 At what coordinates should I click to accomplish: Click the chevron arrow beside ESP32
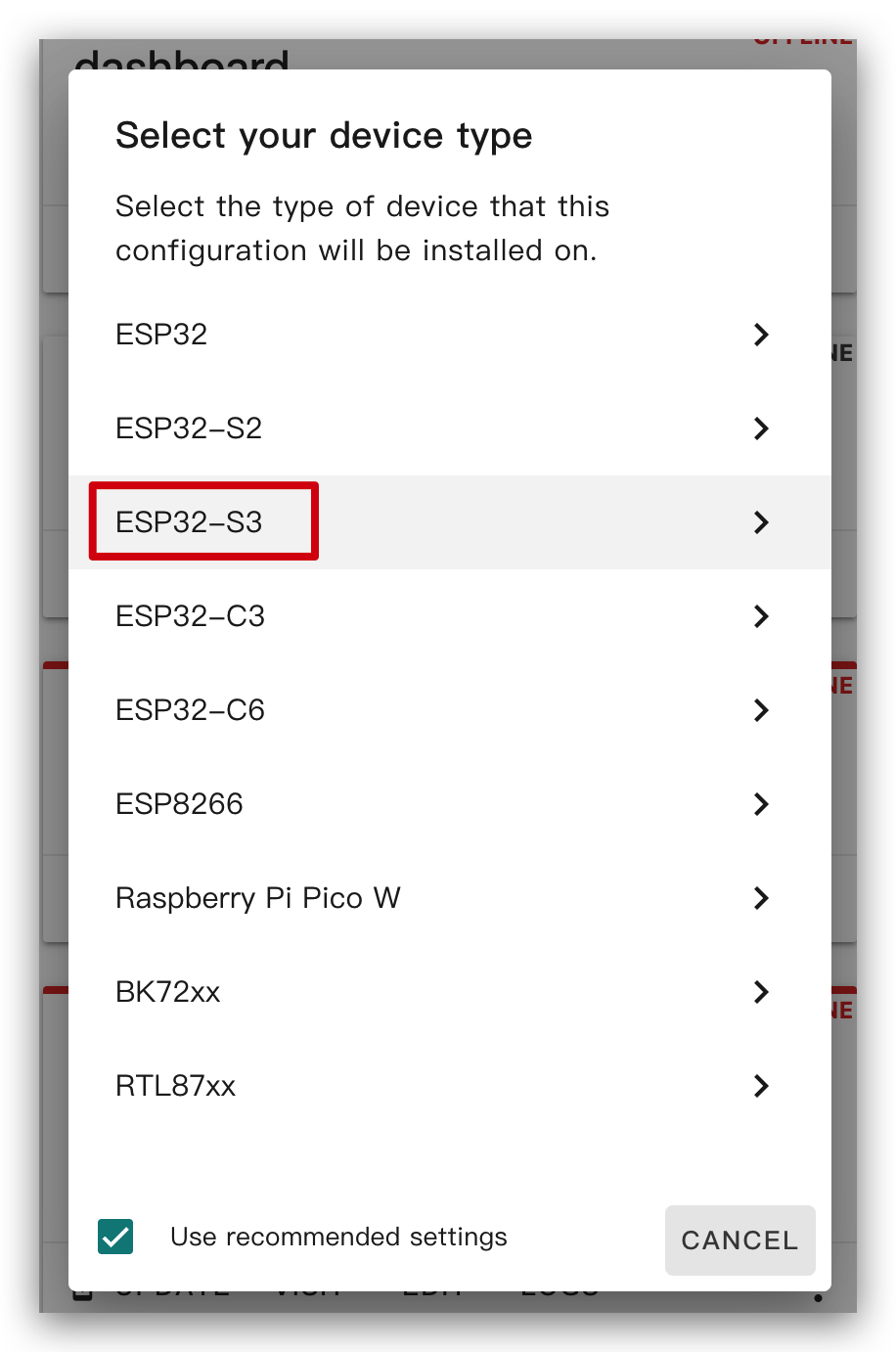[761, 335]
